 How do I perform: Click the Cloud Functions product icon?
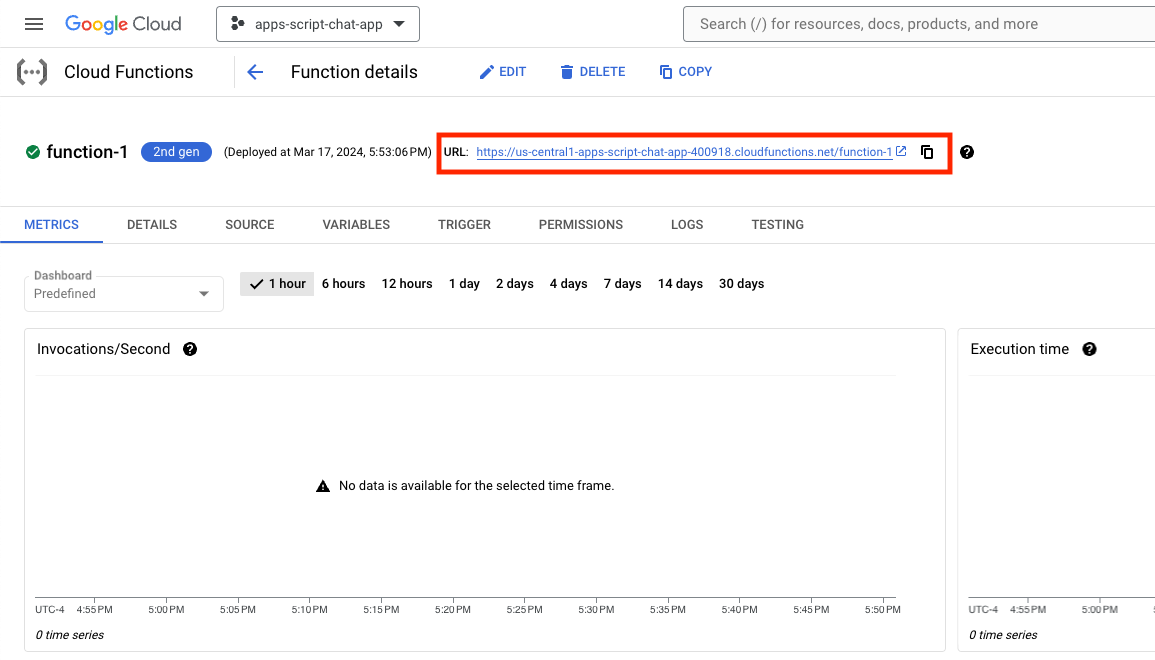(32, 72)
